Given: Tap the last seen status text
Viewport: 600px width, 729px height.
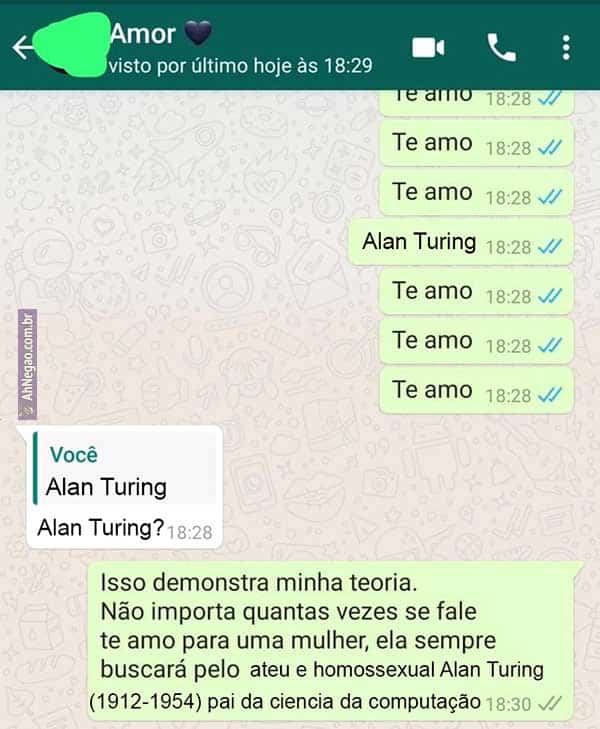Looking at the screenshot, I should pyautogui.click(x=241, y=66).
